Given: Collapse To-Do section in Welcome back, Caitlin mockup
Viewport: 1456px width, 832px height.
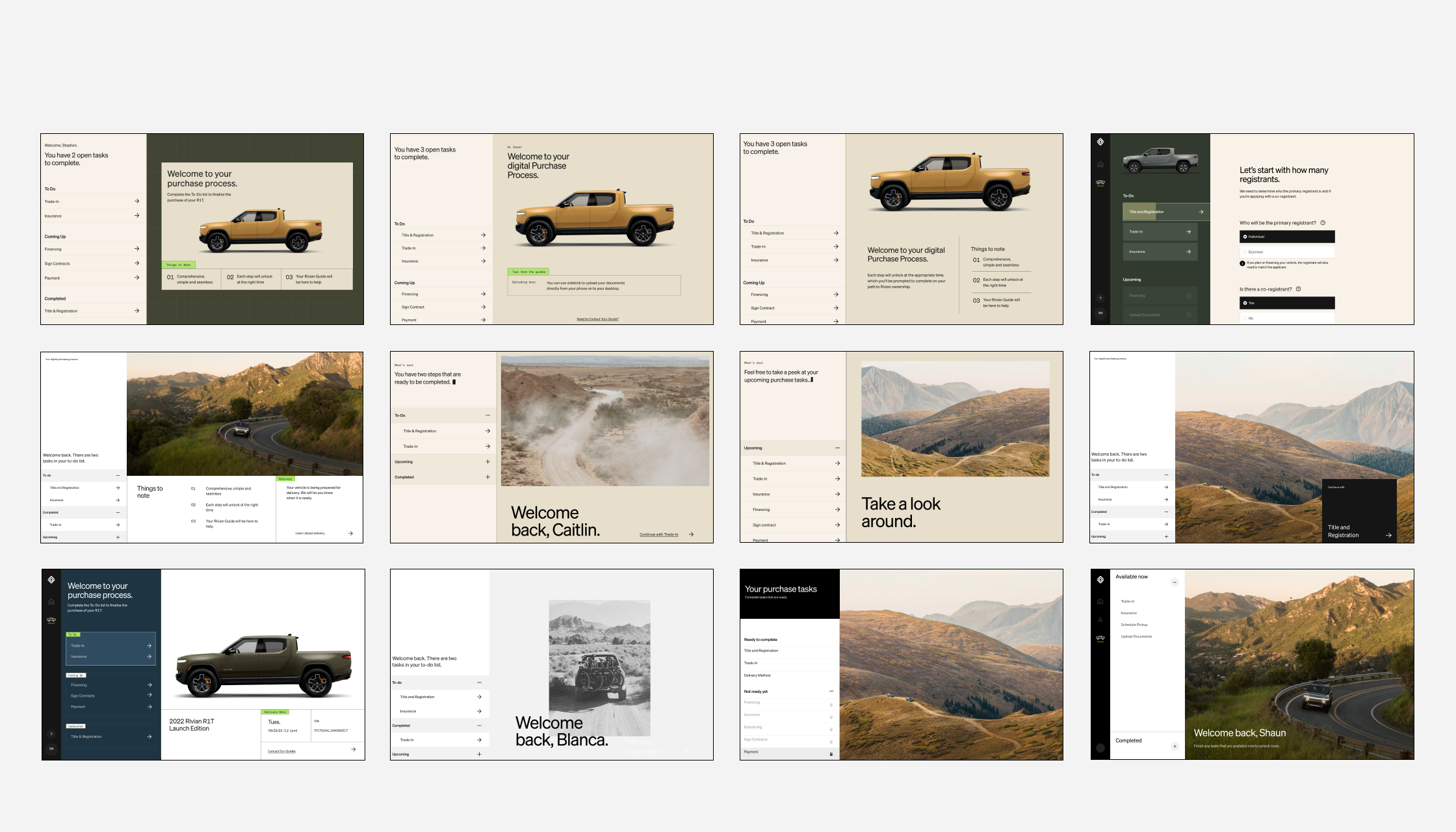Looking at the screenshot, I should [487, 415].
